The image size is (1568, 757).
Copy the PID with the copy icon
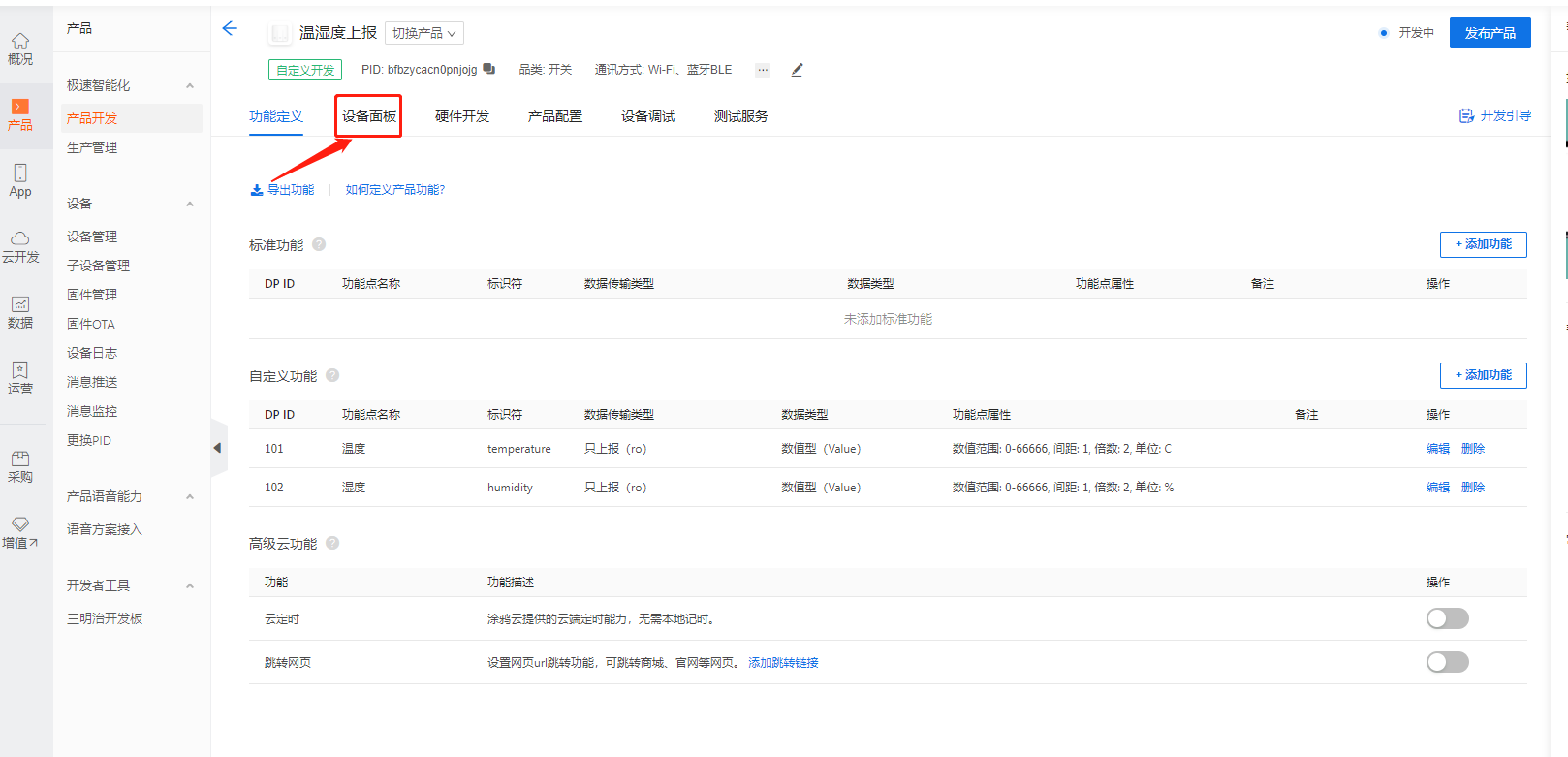click(489, 69)
